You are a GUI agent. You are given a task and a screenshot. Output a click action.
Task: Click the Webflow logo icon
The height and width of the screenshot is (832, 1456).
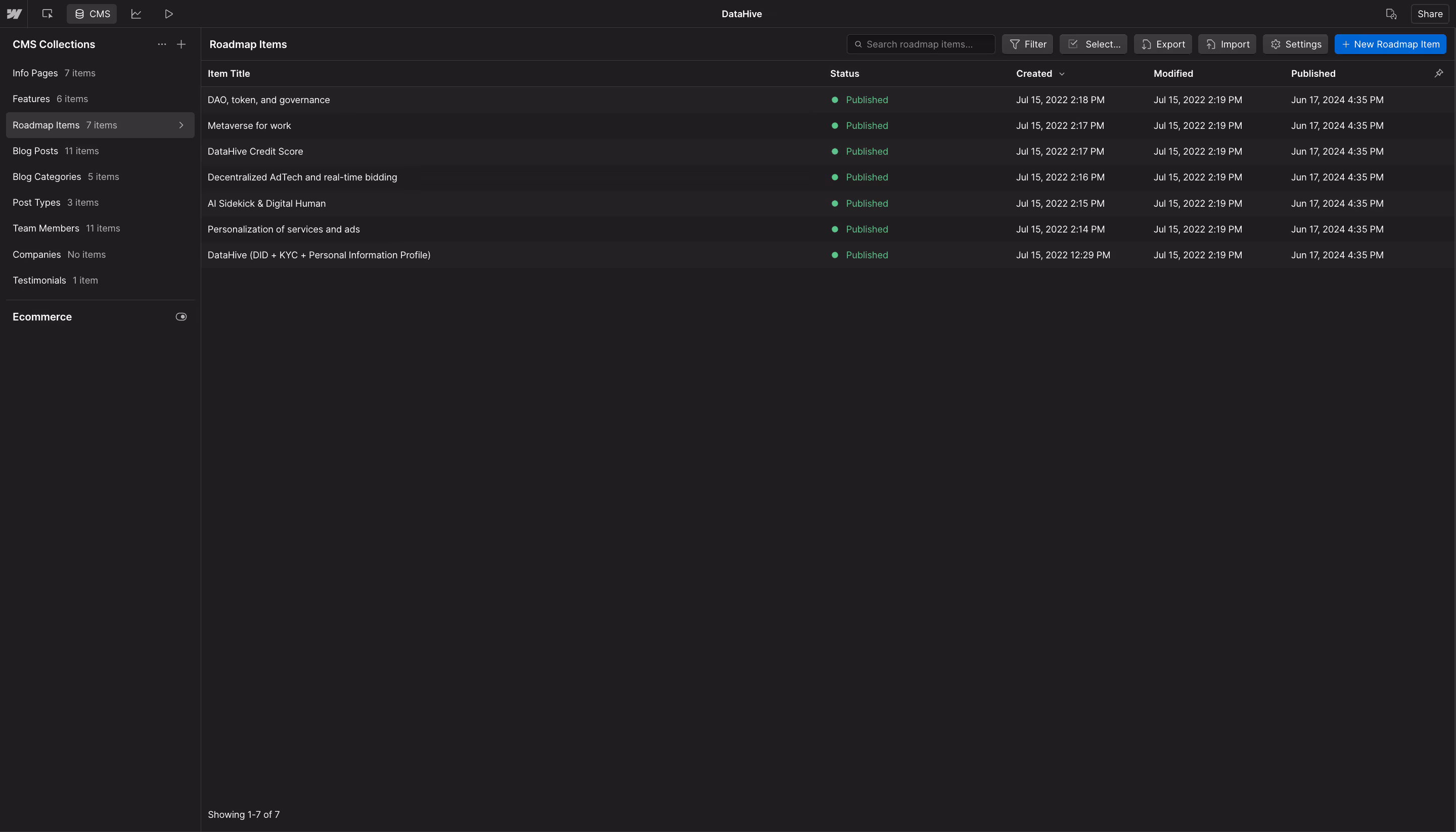(x=14, y=14)
